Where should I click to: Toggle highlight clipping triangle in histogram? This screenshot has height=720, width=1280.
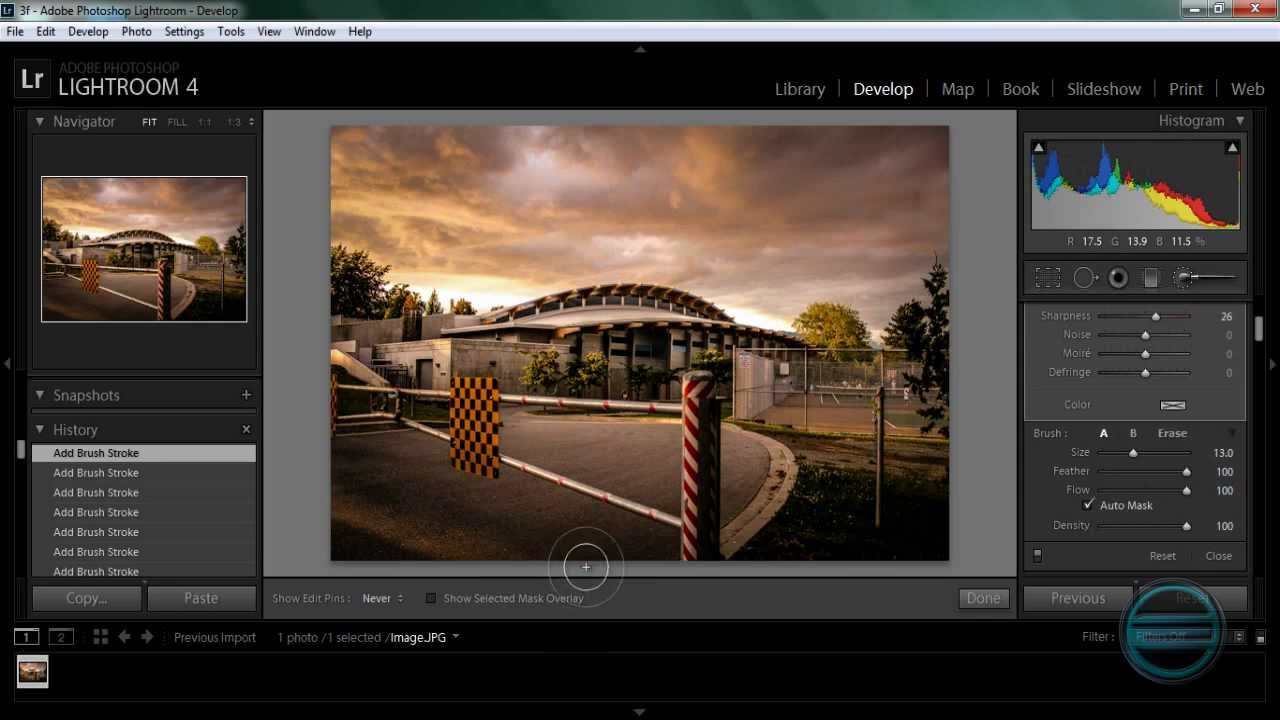(1232, 147)
